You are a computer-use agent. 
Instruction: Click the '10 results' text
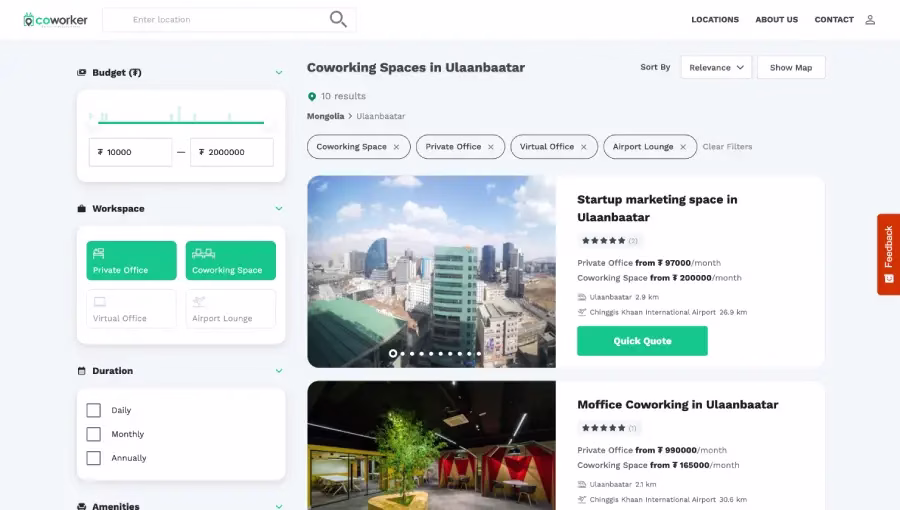pos(343,96)
